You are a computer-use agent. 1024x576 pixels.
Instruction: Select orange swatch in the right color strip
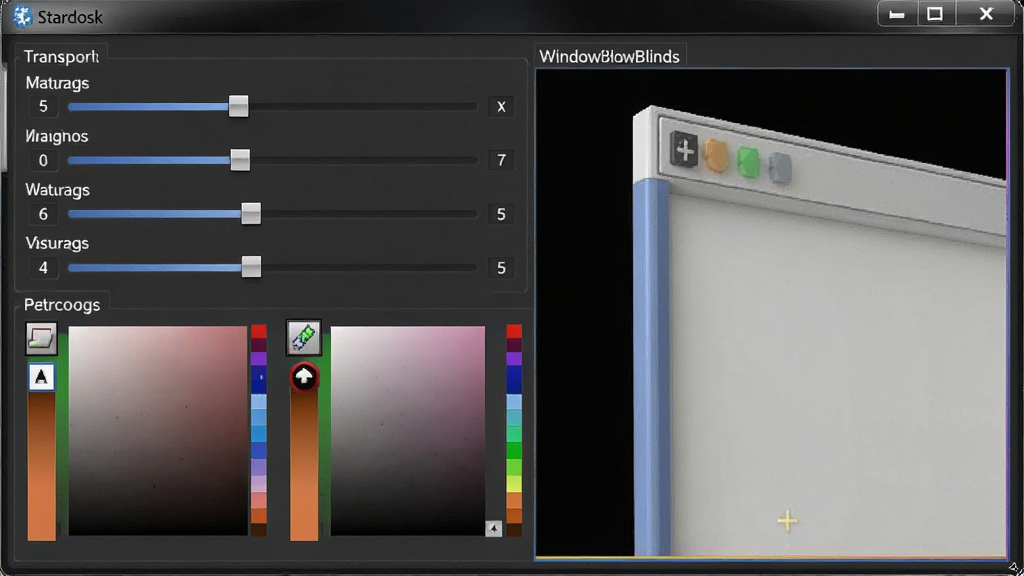coord(514,500)
